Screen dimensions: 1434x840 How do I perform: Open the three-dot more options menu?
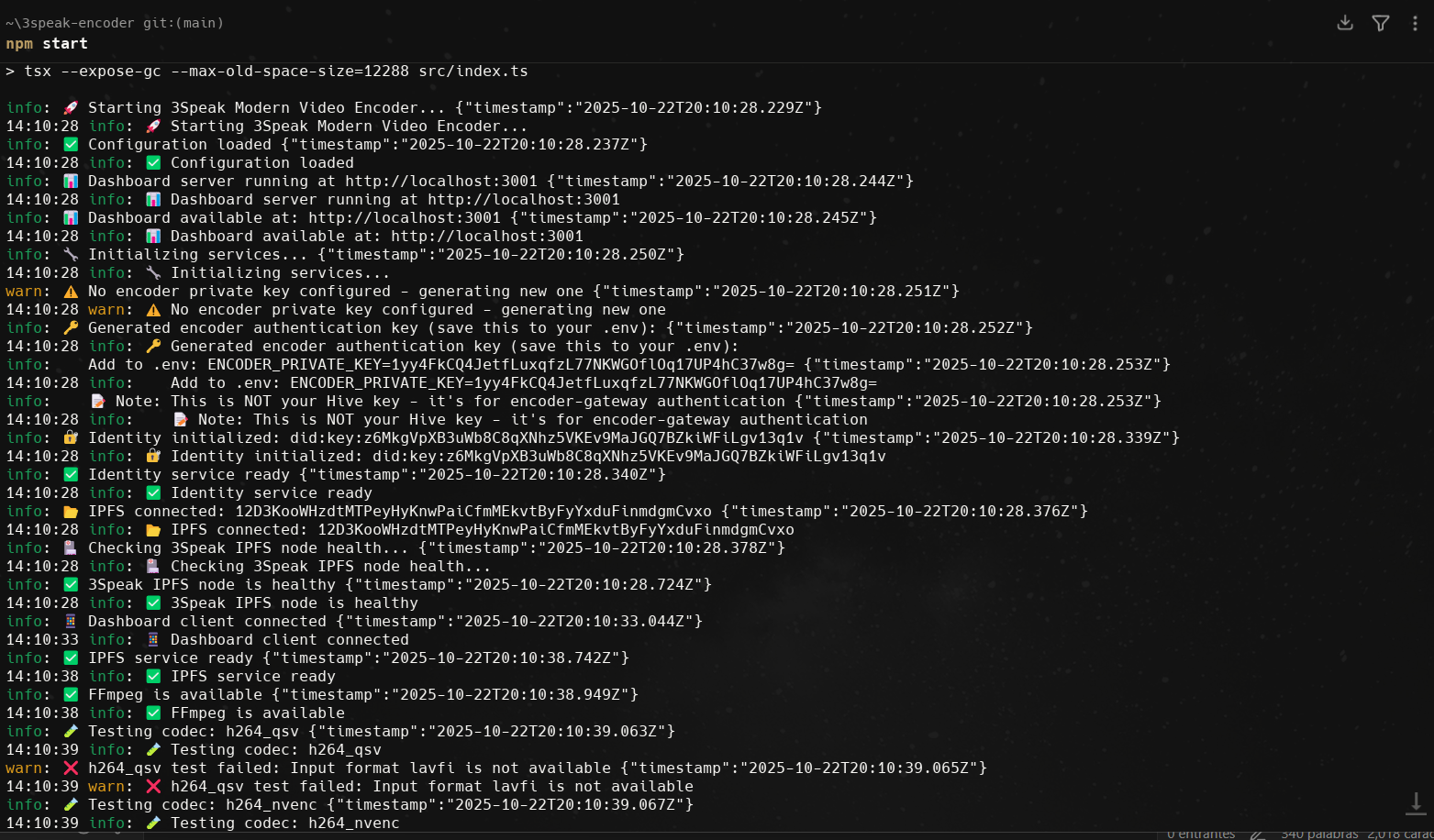coord(1415,23)
